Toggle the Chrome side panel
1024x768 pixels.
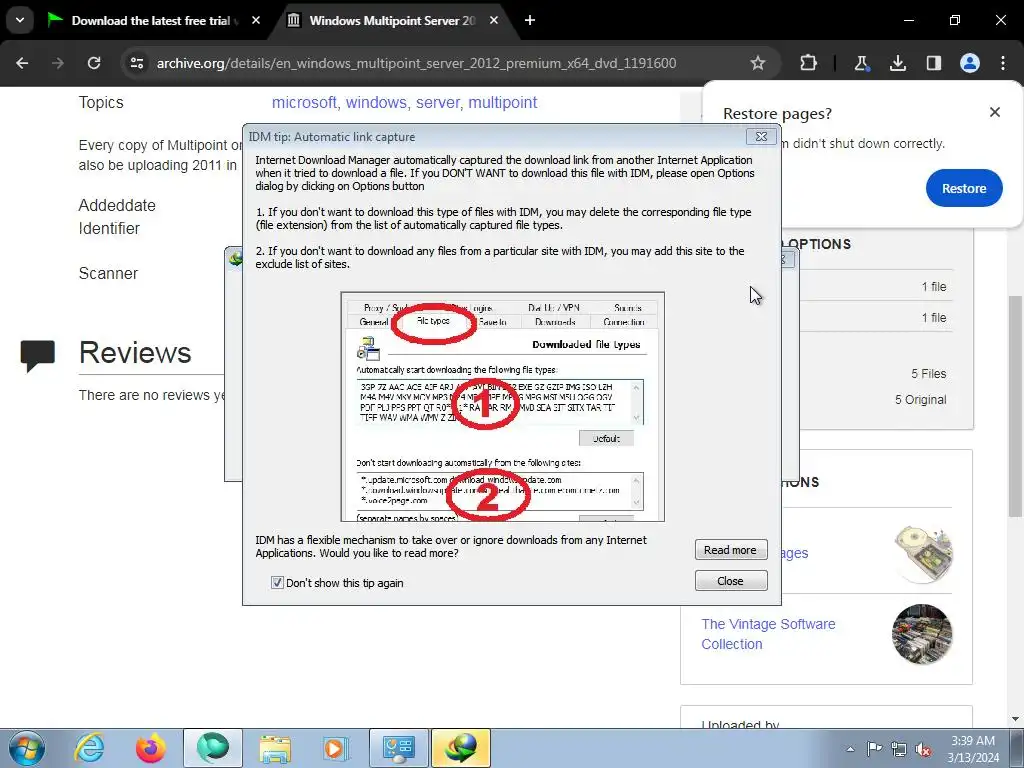tap(934, 63)
